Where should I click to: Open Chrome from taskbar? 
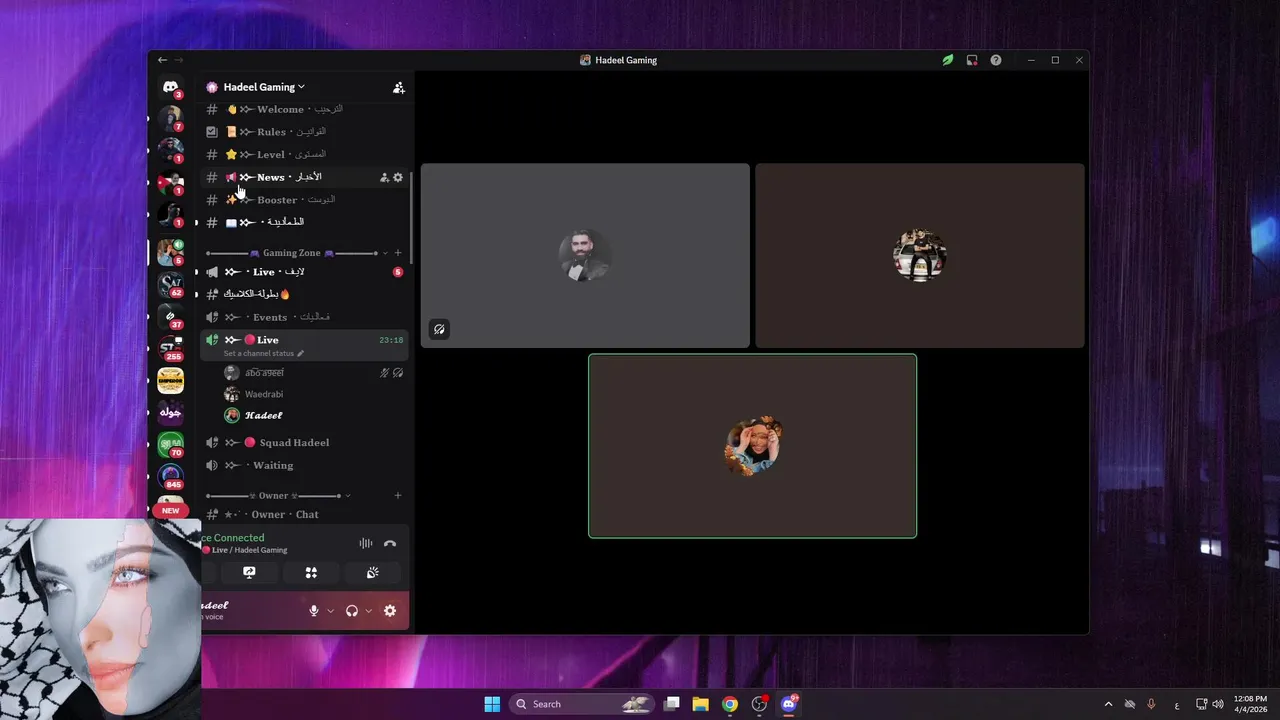point(730,704)
